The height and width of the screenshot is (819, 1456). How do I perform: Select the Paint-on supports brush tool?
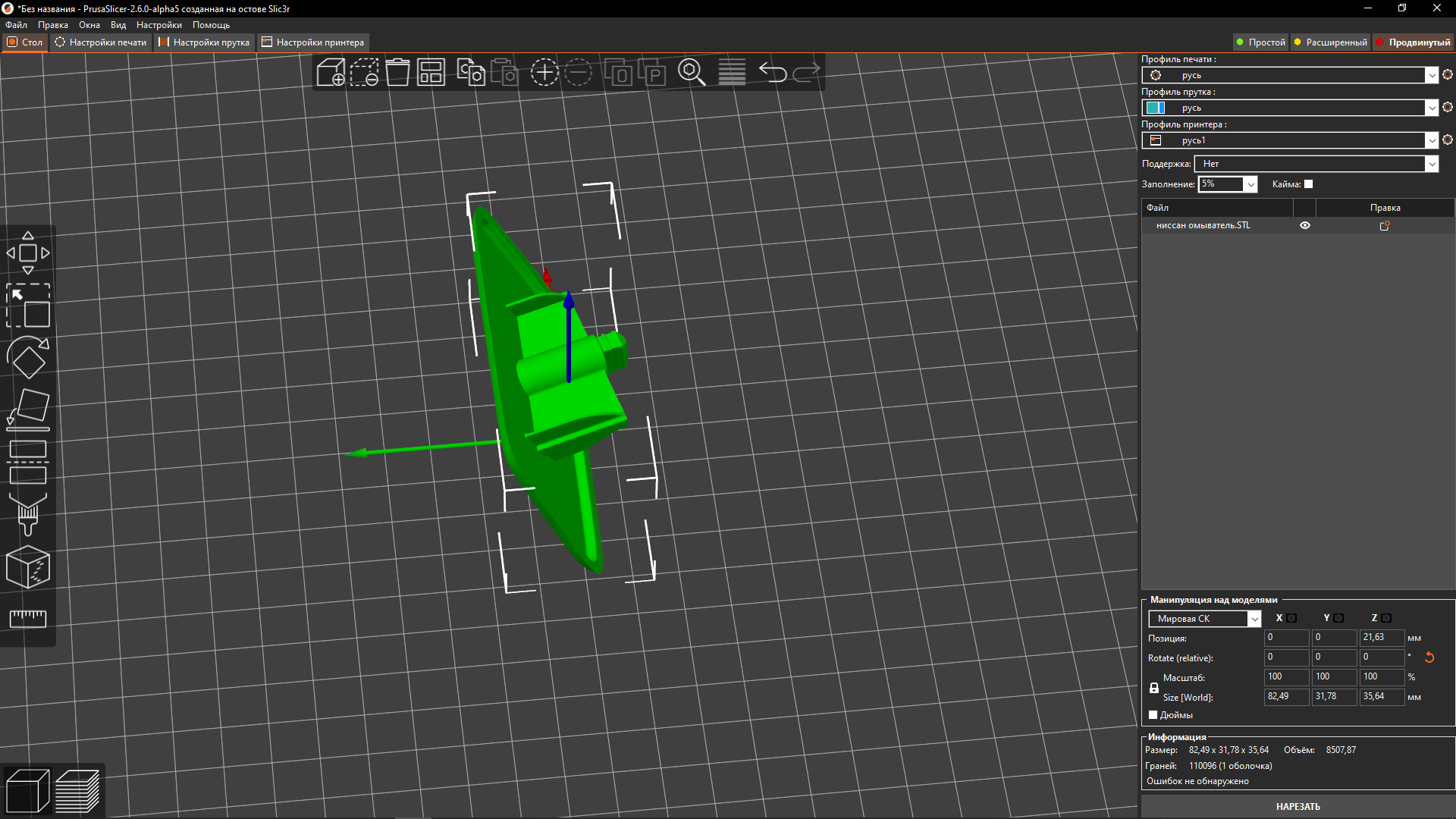click(x=28, y=515)
